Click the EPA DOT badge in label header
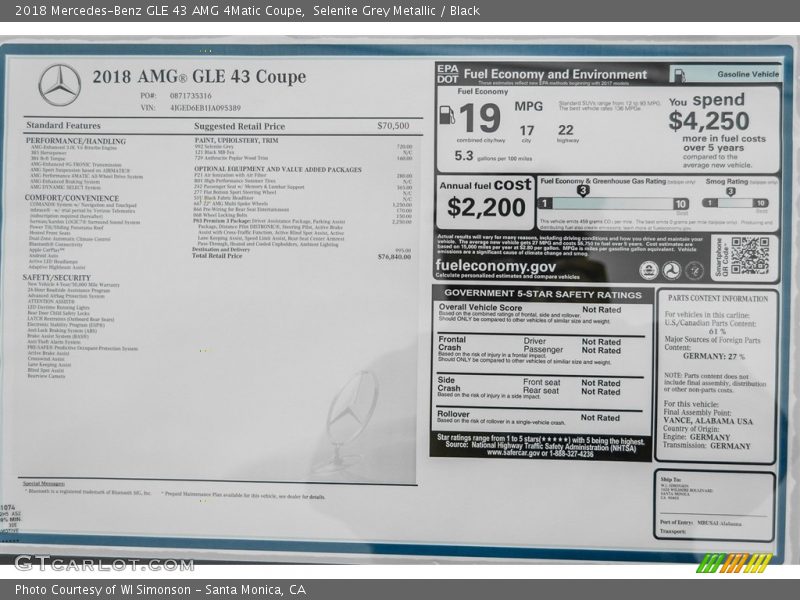The image size is (800, 600). click(x=447, y=74)
